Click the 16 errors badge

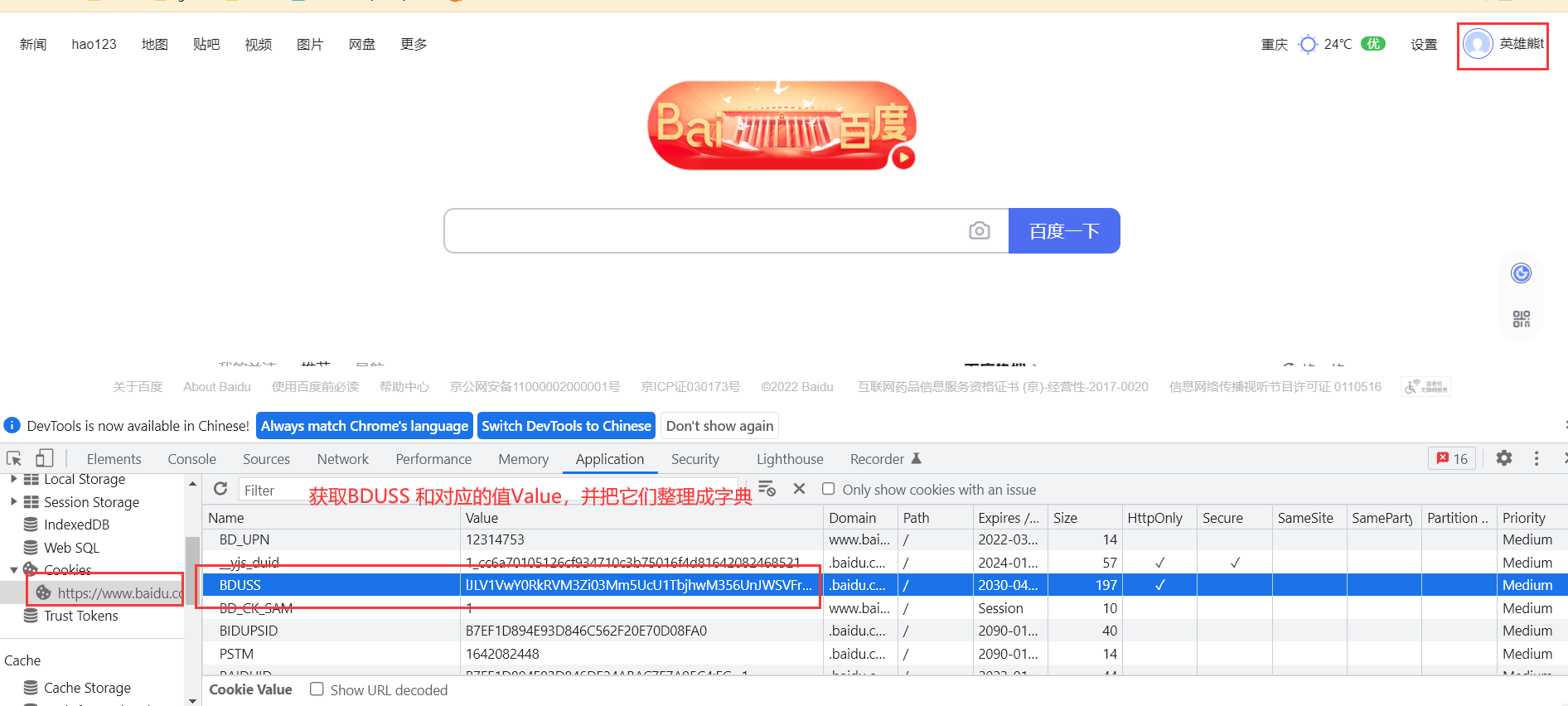tap(1452, 458)
